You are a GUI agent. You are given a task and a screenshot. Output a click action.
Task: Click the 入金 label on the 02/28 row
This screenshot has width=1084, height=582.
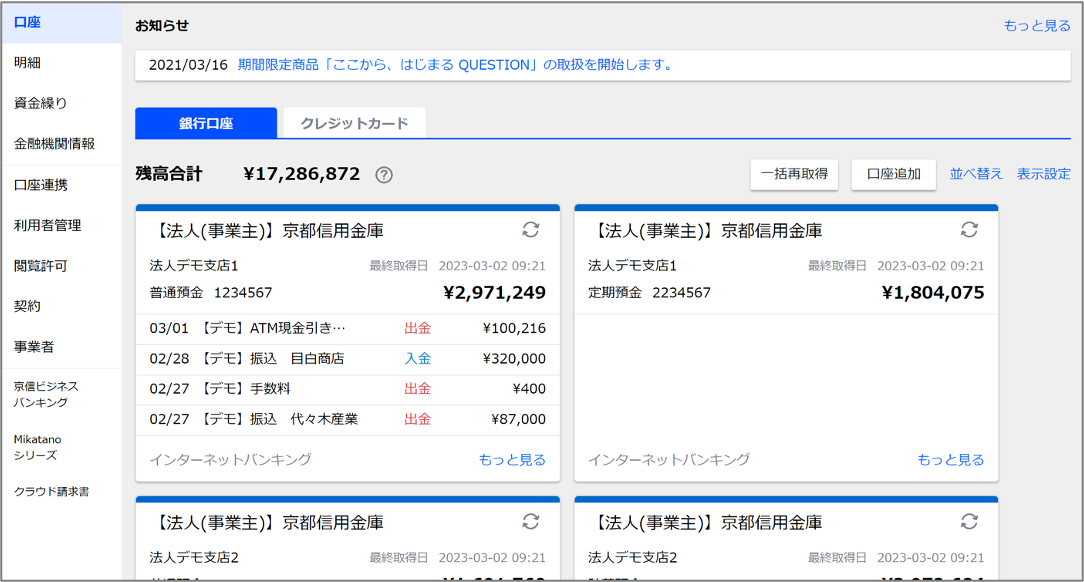point(418,359)
